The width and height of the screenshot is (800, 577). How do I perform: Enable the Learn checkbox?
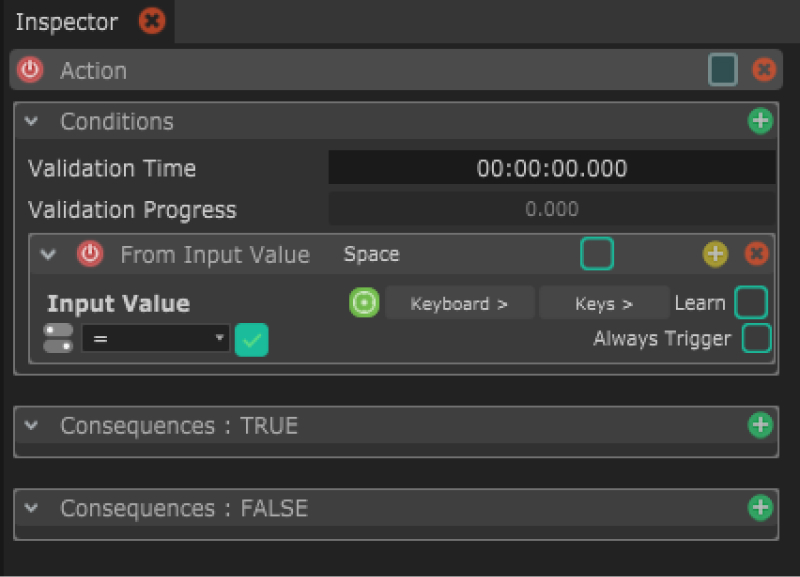click(751, 302)
